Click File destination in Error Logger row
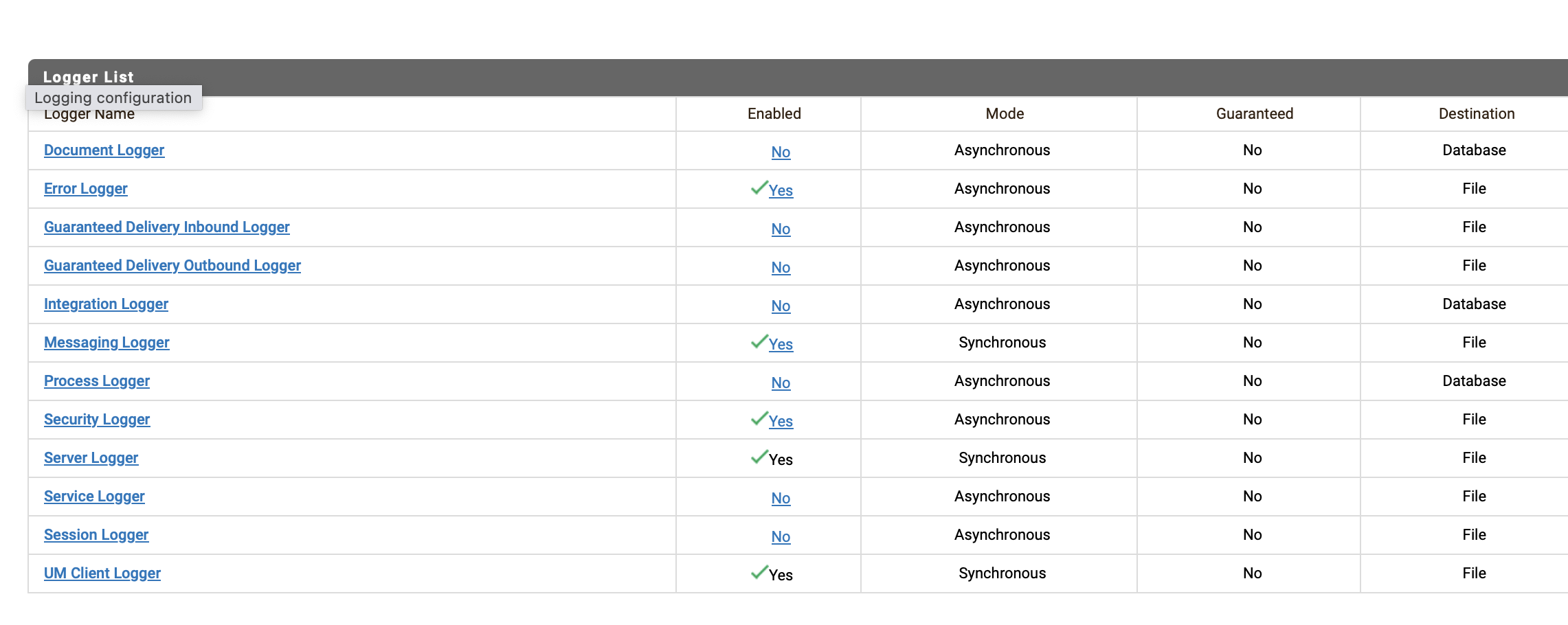This screenshot has width=1568, height=625. 1474,188
